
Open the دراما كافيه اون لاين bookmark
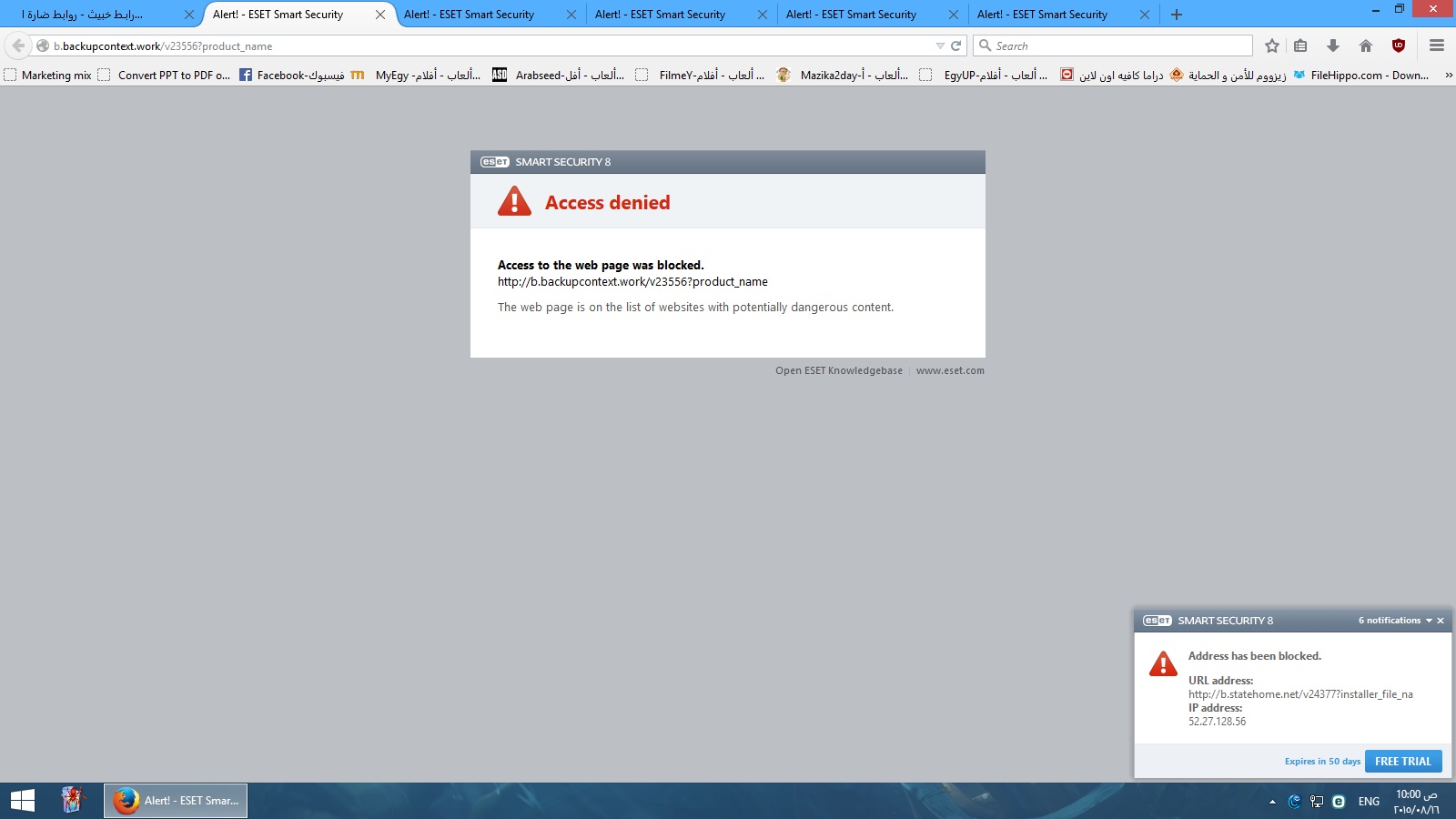(x=1112, y=76)
